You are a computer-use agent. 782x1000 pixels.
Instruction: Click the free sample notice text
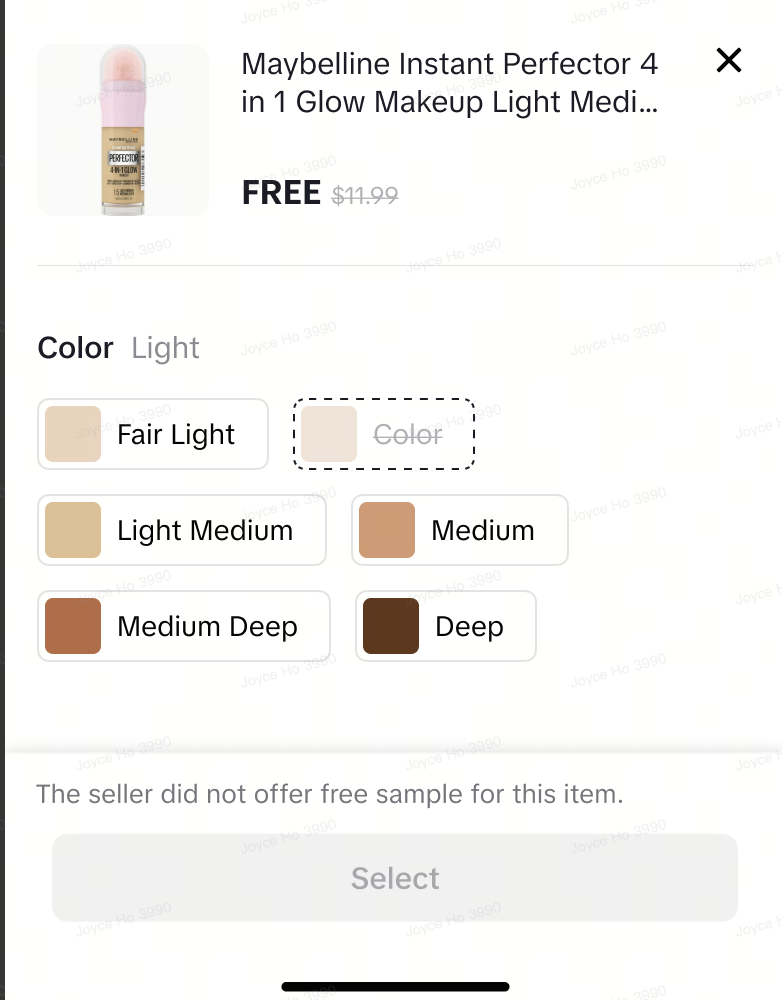point(330,795)
